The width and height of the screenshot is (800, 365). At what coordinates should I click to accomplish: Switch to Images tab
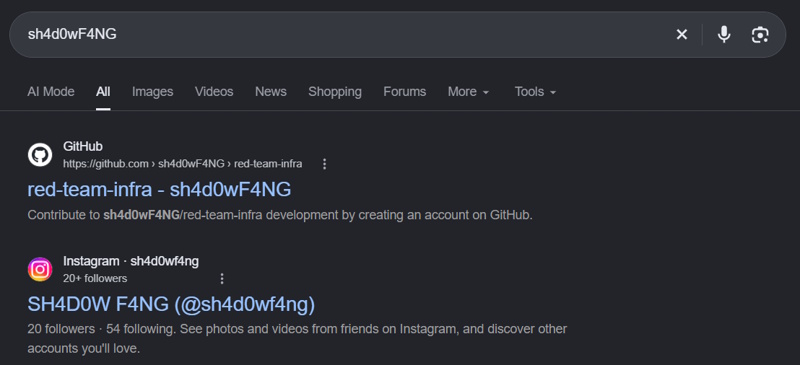point(153,92)
